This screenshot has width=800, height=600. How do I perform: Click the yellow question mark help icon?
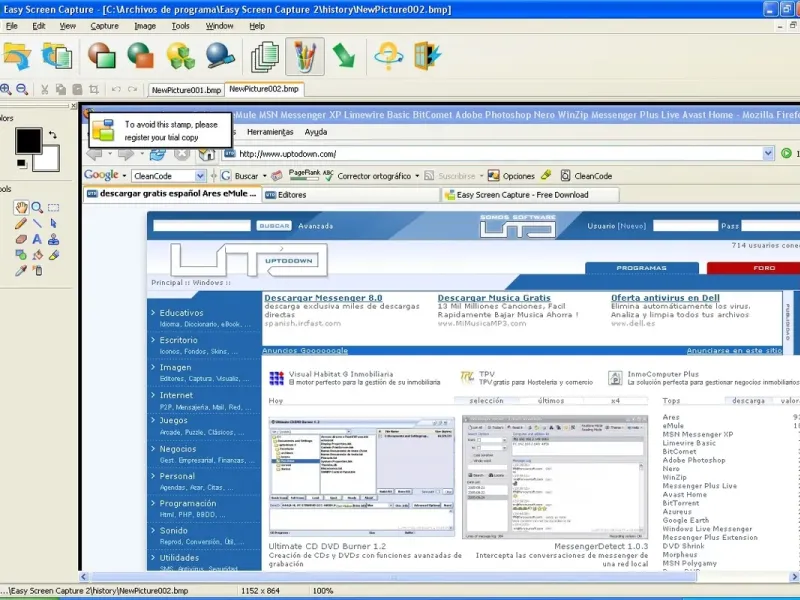[x=388, y=56]
